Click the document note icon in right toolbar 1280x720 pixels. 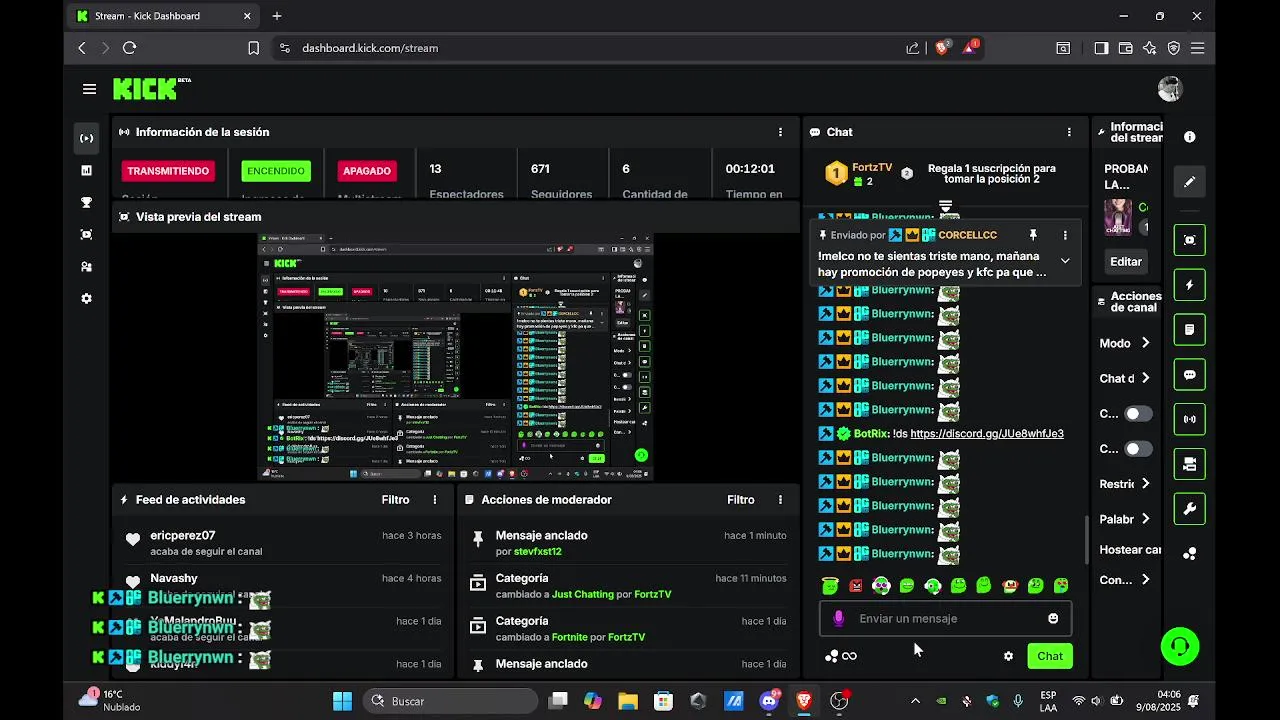(1189, 329)
